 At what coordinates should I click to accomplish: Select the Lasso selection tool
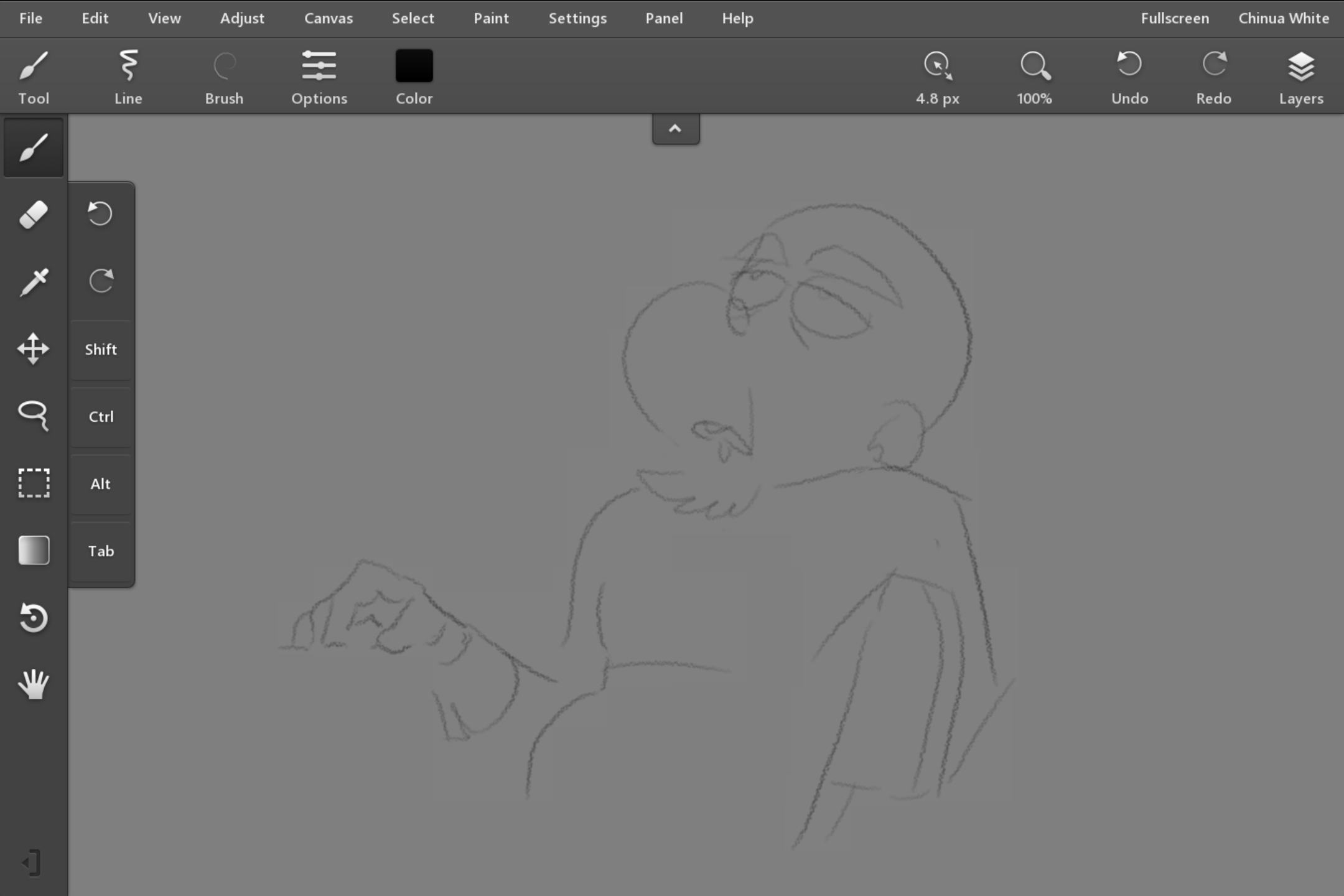(x=34, y=415)
